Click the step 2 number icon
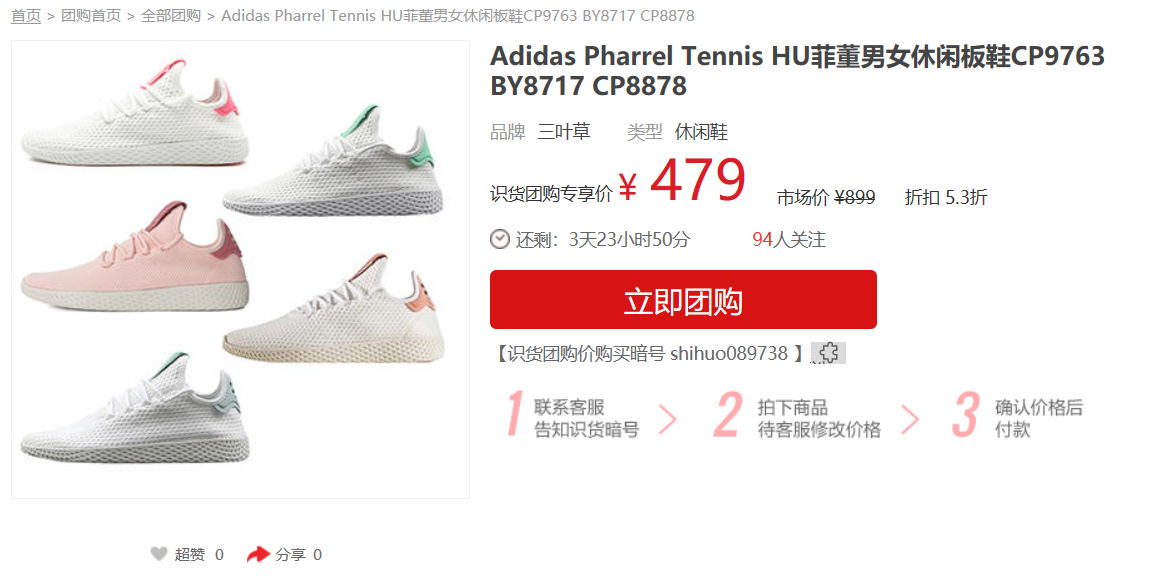Viewport: 1156px width, 588px height. point(728,414)
